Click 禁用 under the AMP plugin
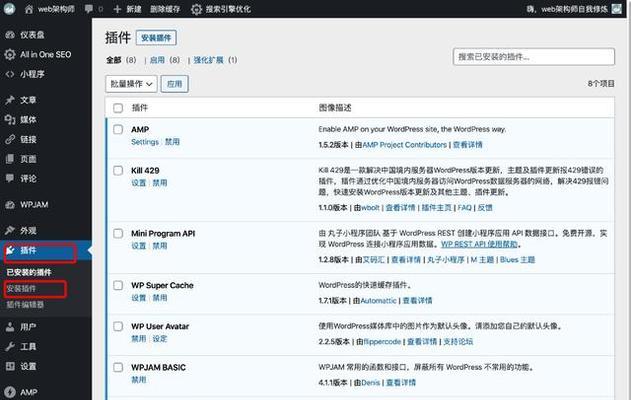The width and height of the screenshot is (631, 400). coord(172,142)
